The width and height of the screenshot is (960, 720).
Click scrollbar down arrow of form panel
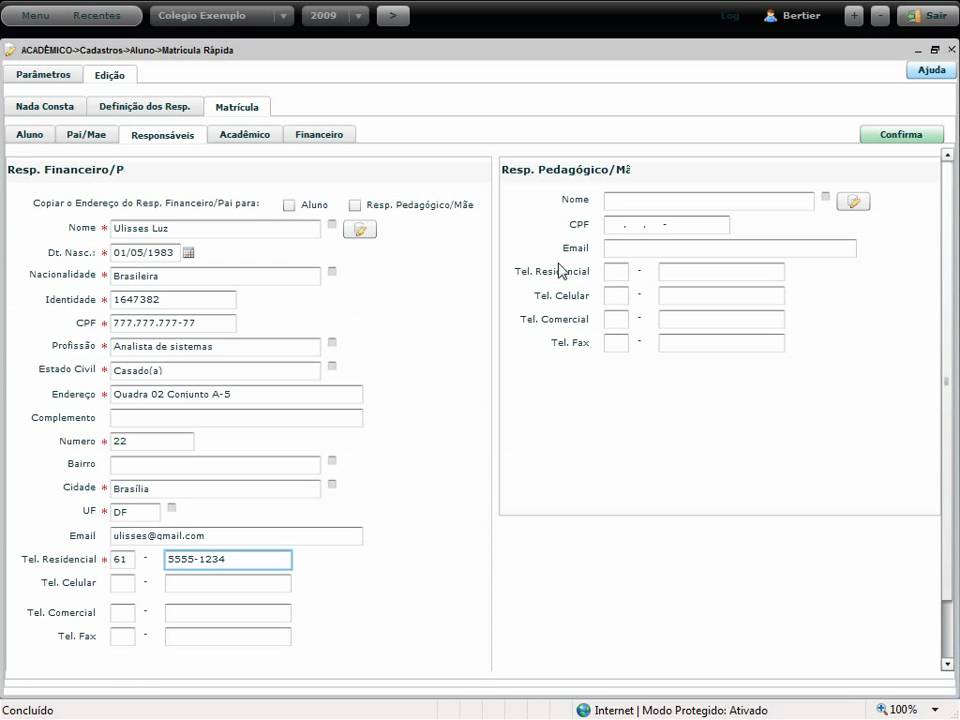pos(947,664)
